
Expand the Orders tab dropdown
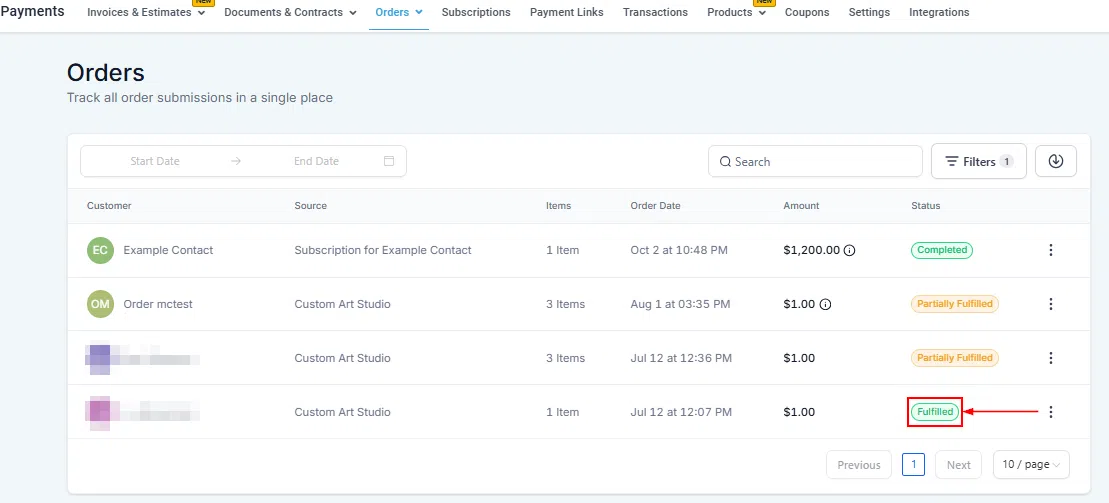pos(399,12)
